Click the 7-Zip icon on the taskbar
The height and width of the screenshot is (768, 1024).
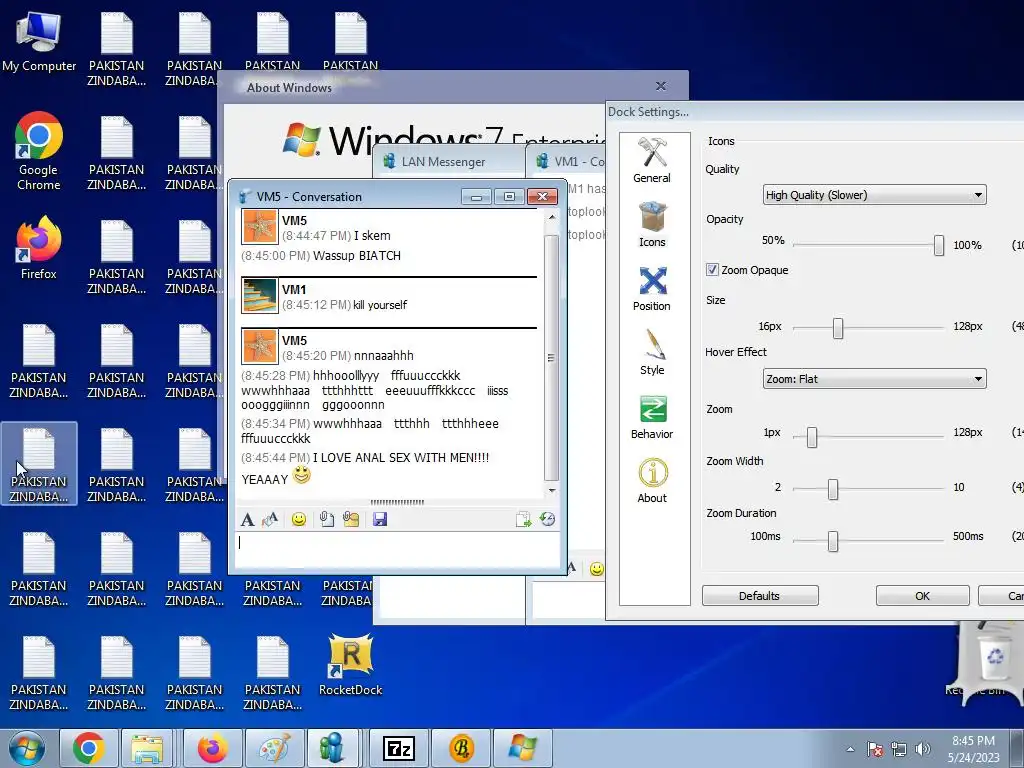pyautogui.click(x=399, y=748)
